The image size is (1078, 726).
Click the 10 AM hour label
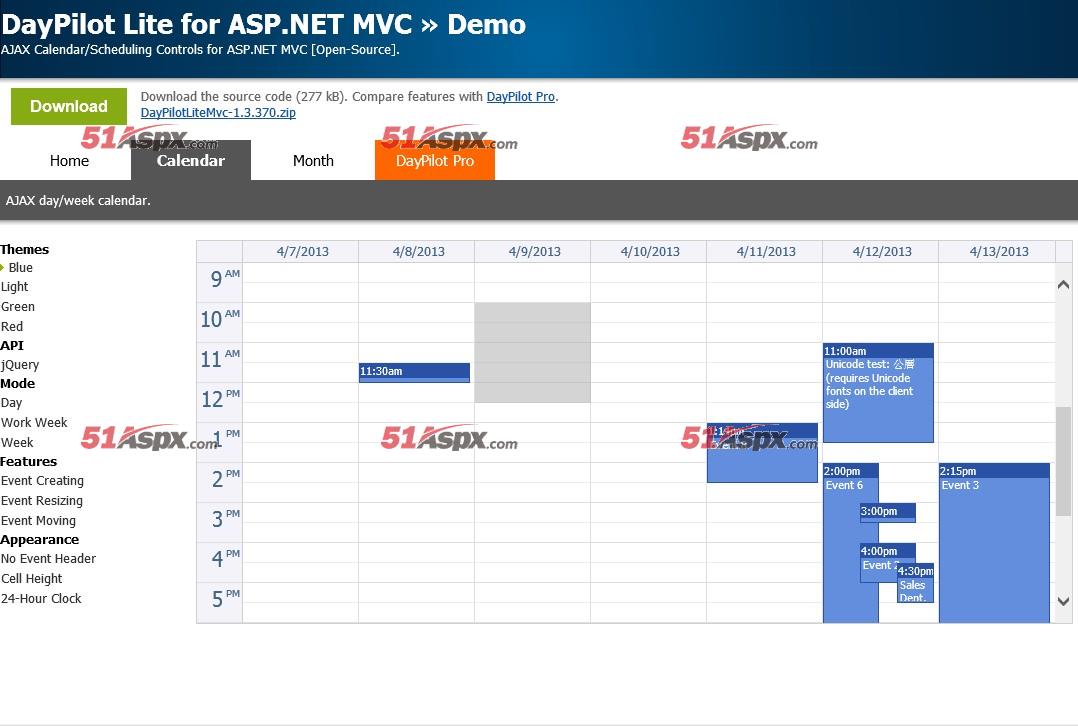tap(220, 322)
